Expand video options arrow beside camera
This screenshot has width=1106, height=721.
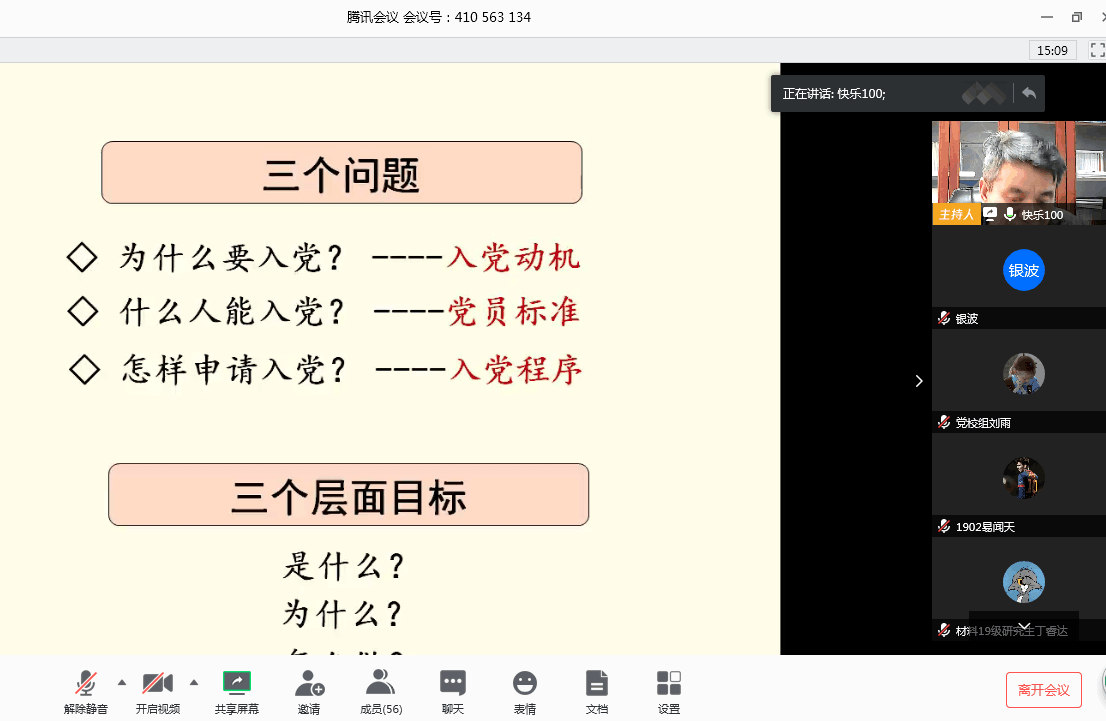[x=194, y=683]
